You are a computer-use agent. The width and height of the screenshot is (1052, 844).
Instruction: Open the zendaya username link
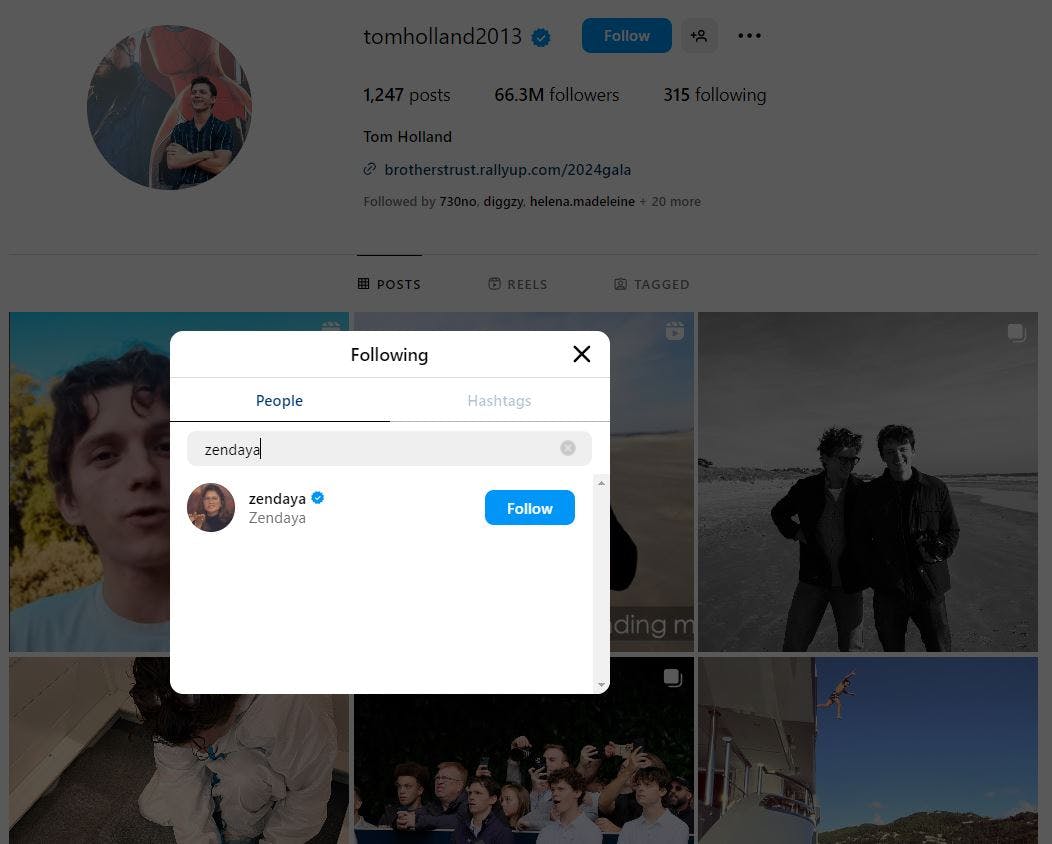[277, 498]
